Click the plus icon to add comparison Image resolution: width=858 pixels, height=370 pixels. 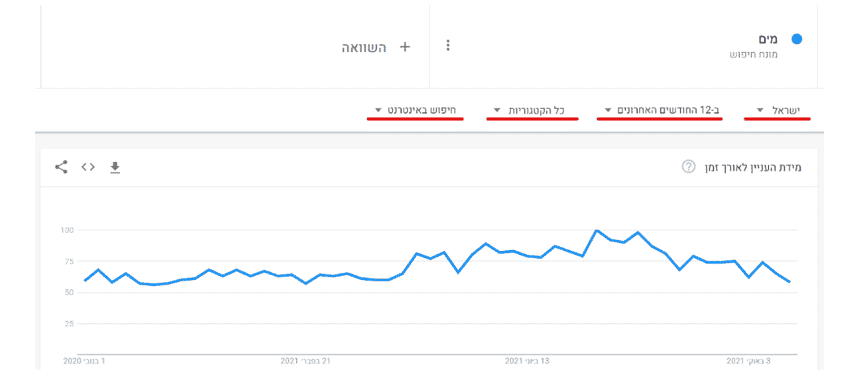click(x=405, y=47)
